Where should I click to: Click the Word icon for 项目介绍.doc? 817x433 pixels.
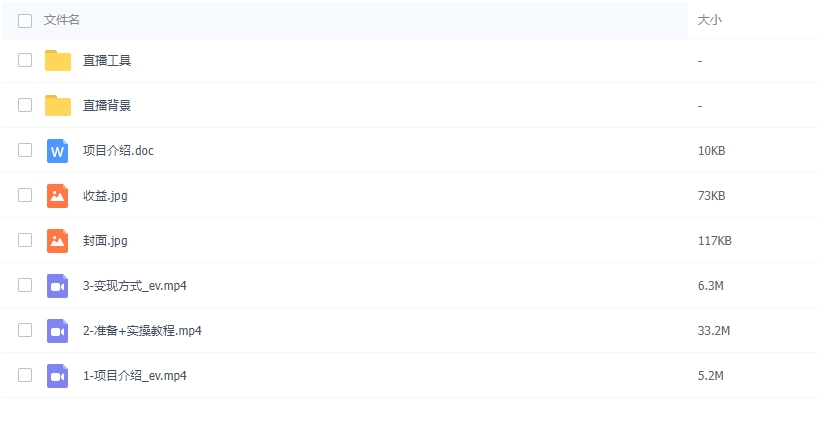57,151
